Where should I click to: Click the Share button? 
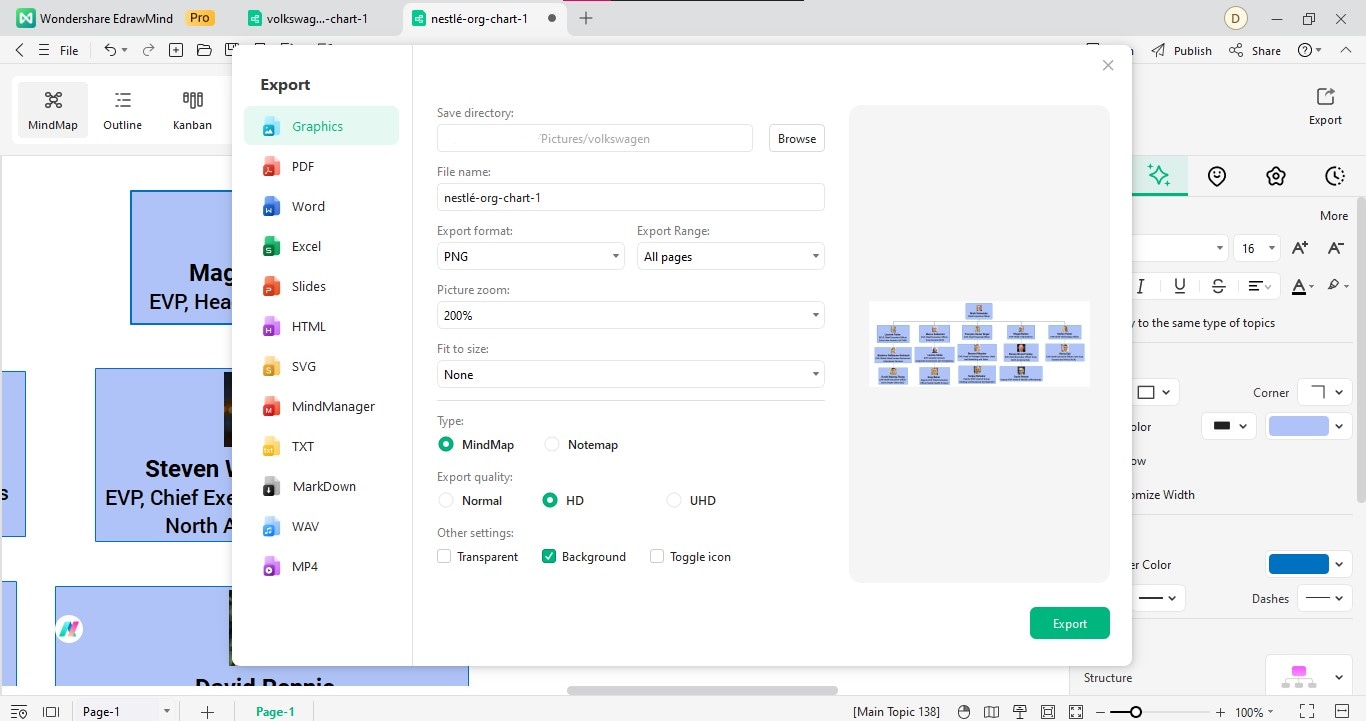click(1255, 50)
